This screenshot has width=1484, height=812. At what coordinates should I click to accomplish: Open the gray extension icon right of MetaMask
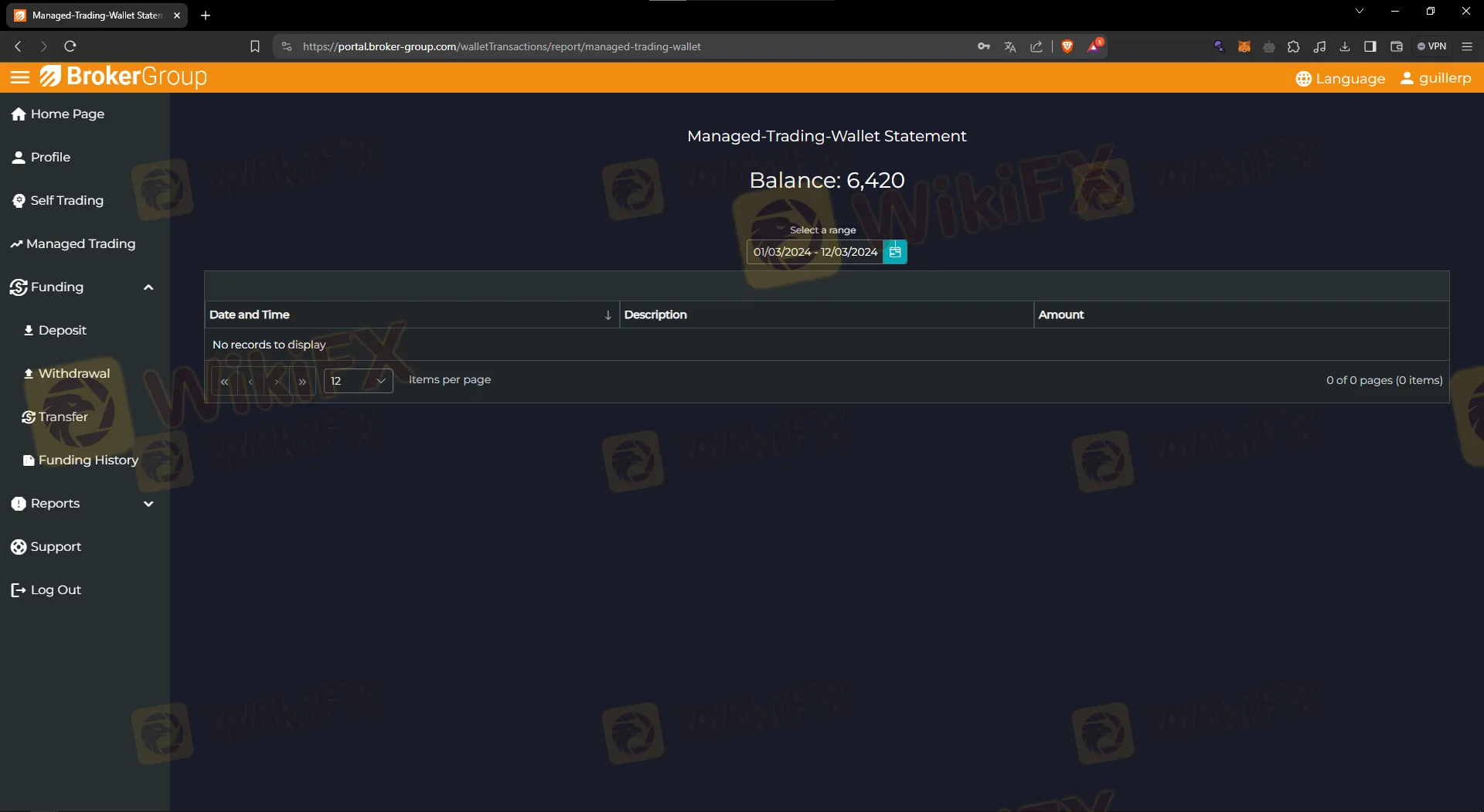(1269, 46)
